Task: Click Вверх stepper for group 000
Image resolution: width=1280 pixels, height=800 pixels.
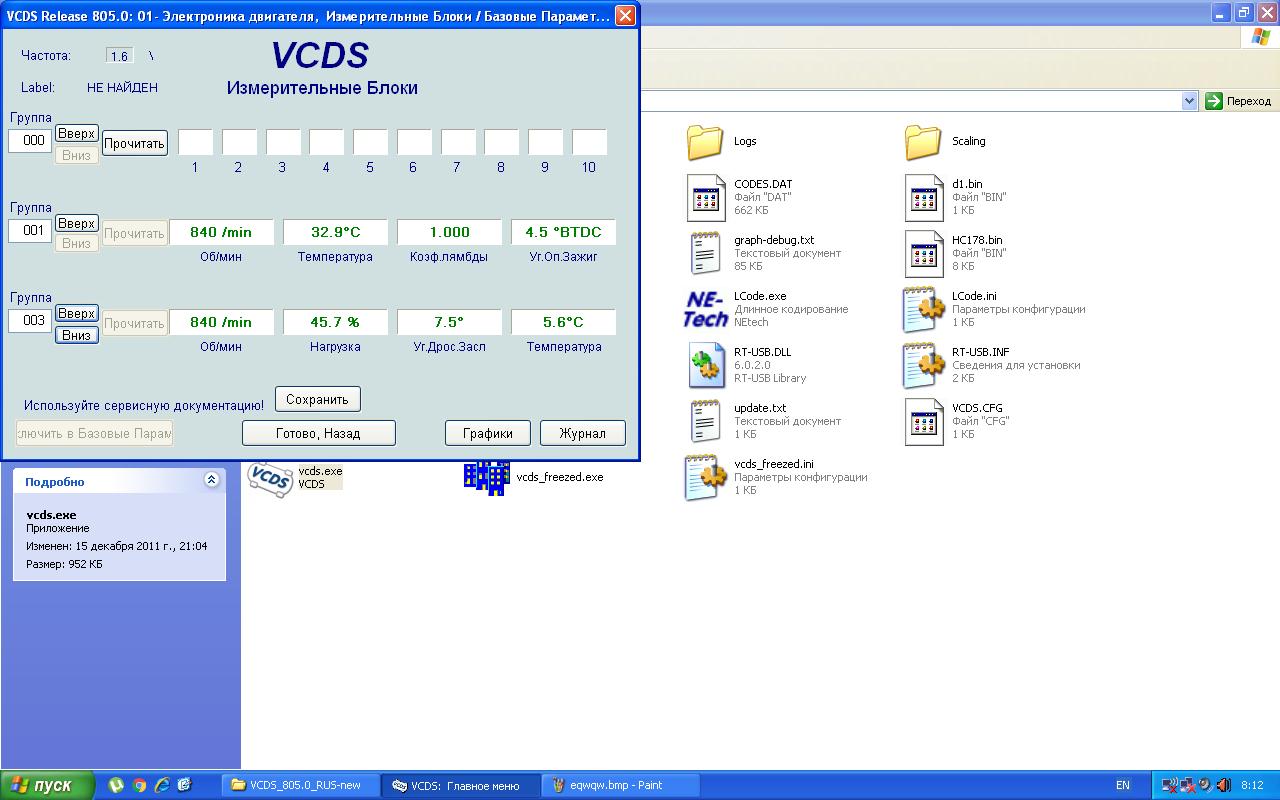Action: coord(76,134)
